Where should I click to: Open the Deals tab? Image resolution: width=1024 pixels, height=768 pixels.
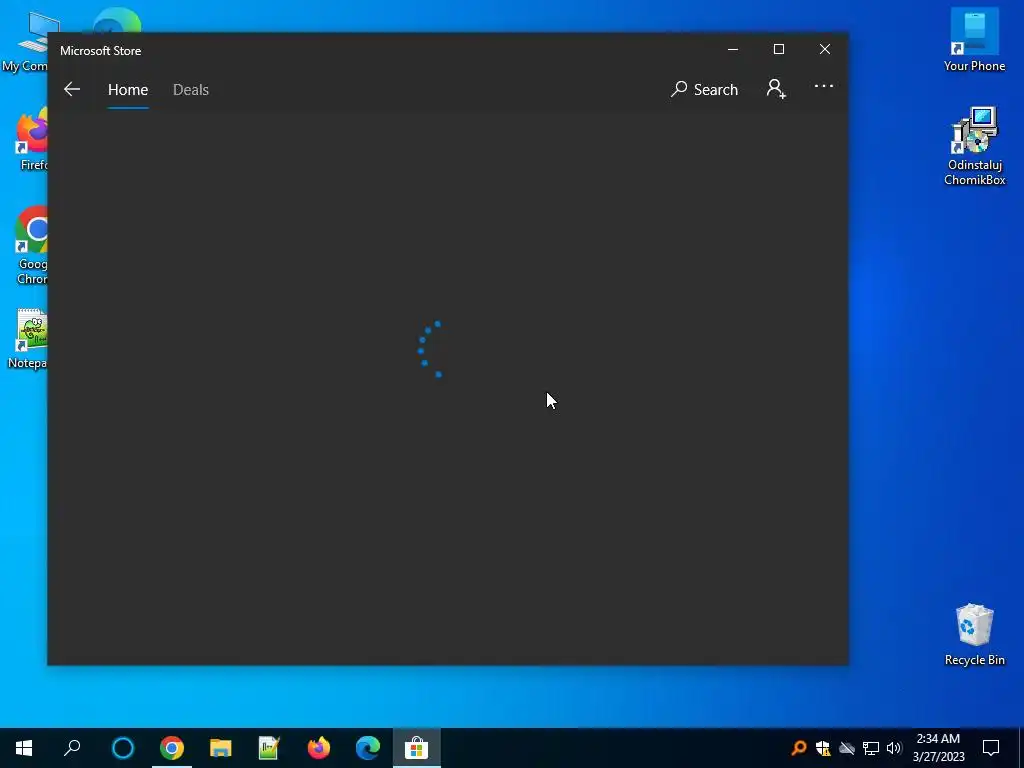(x=191, y=89)
